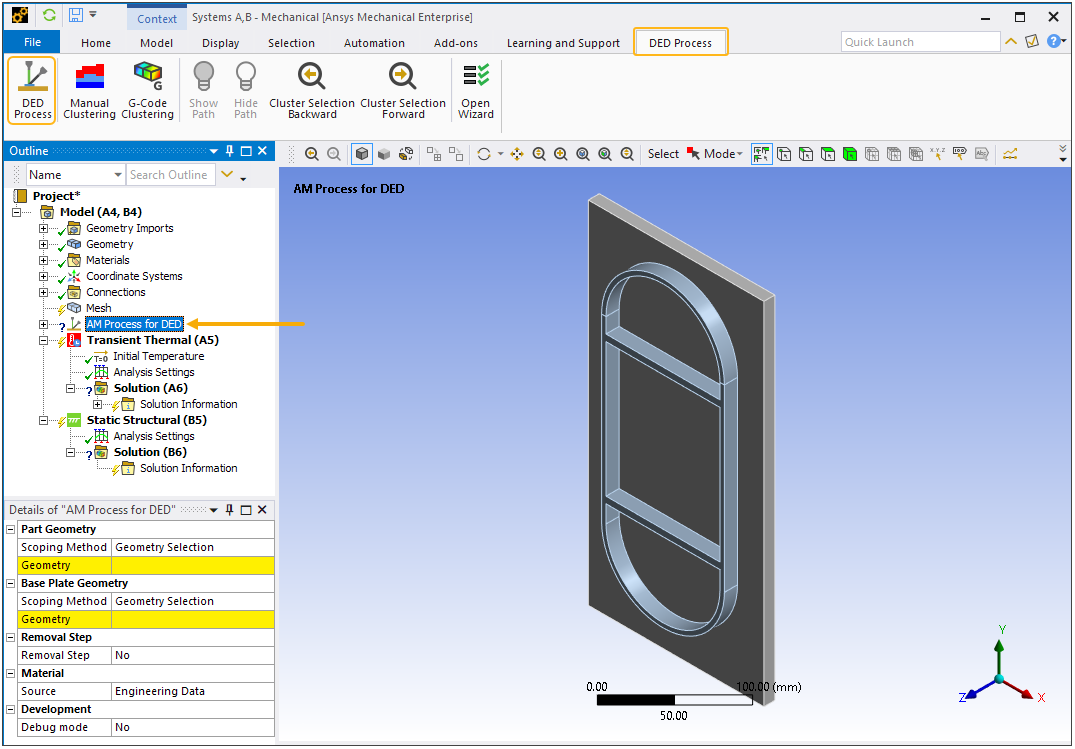Click the DED Process ribbon button
This screenshot has height=749, width=1075.
click(32, 90)
